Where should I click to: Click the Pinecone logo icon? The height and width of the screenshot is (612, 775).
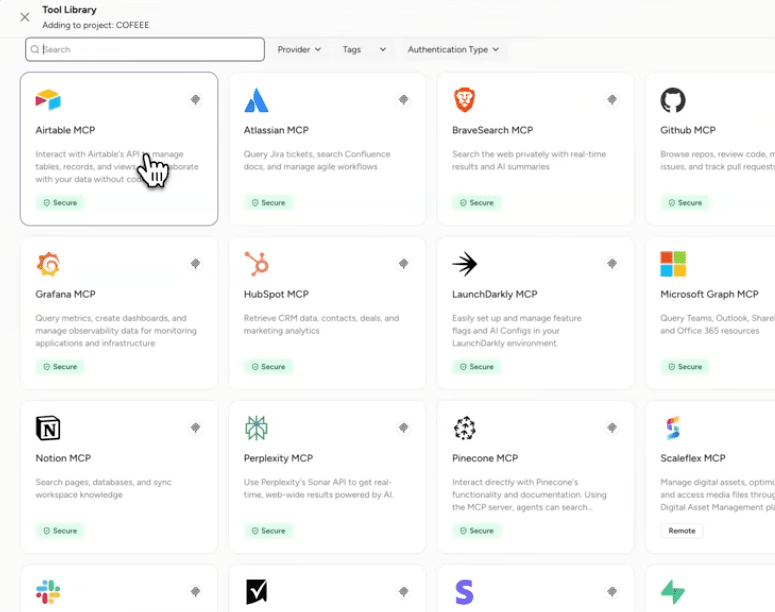pyautogui.click(x=465, y=428)
